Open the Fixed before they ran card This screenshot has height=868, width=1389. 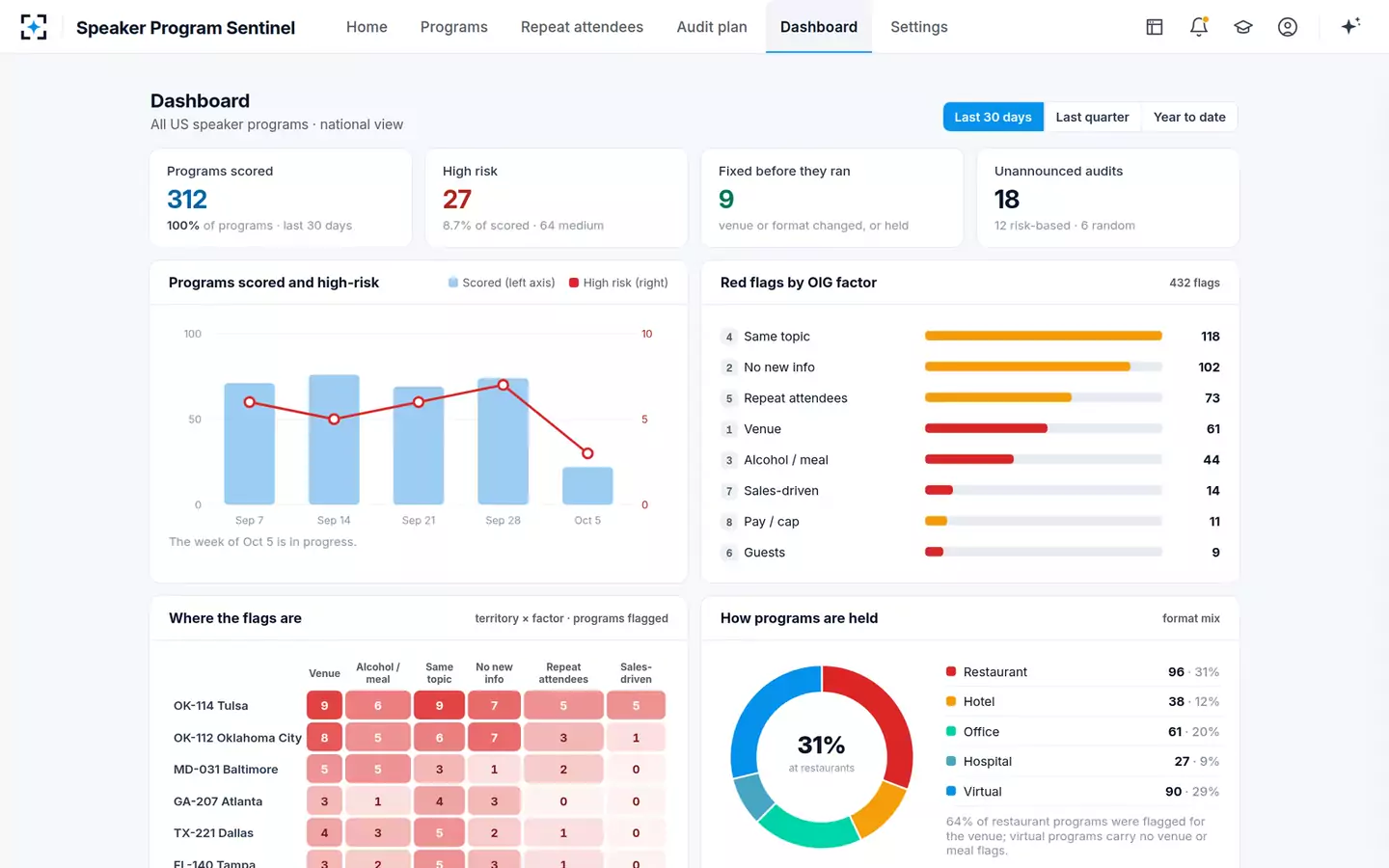[832, 198]
